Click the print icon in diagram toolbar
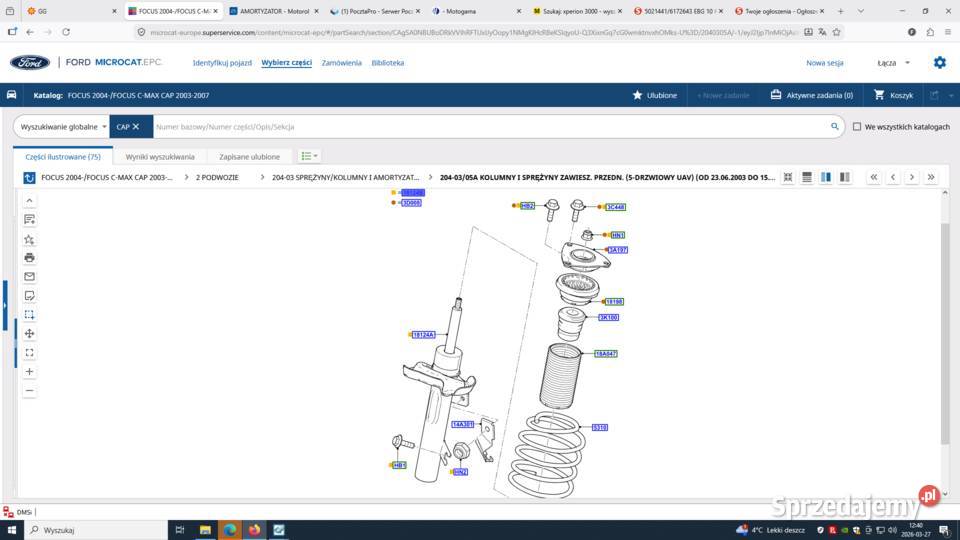 point(29,257)
